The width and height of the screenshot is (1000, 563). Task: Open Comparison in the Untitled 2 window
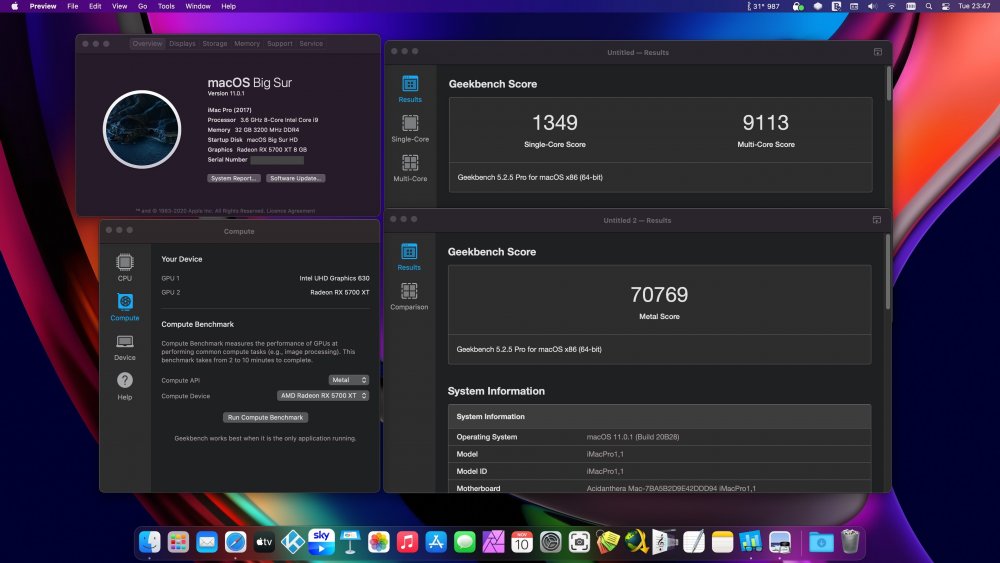tap(409, 296)
